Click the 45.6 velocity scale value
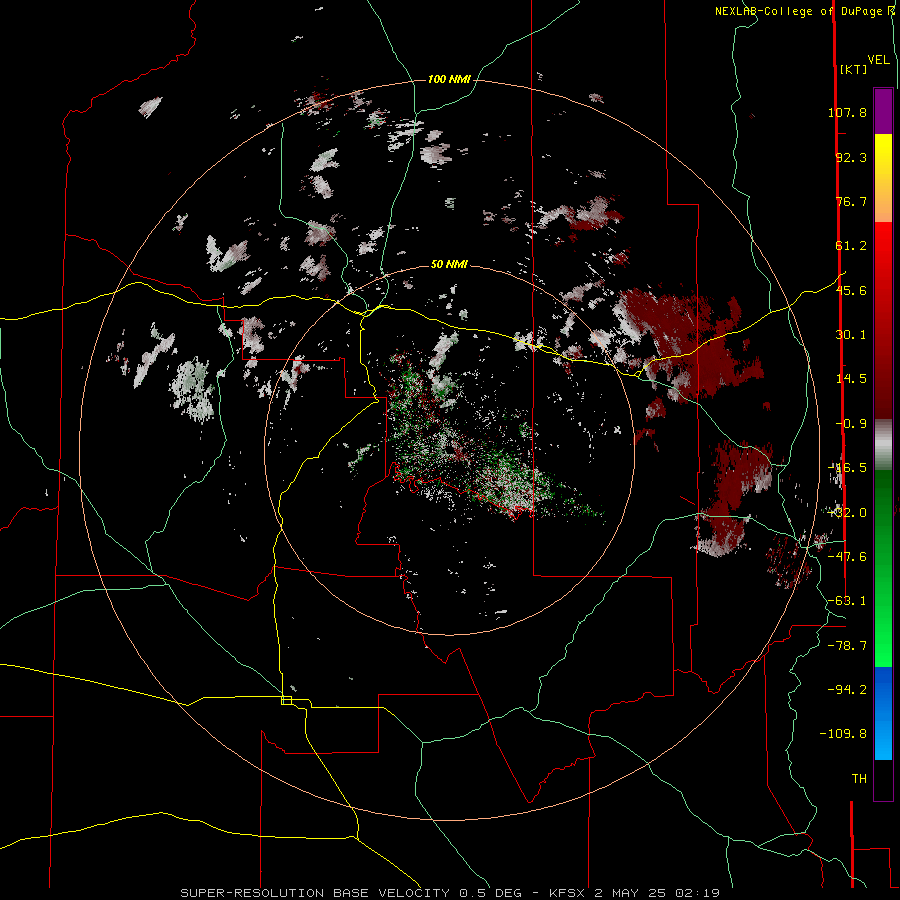This screenshot has width=900, height=900. (x=851, y=290)
